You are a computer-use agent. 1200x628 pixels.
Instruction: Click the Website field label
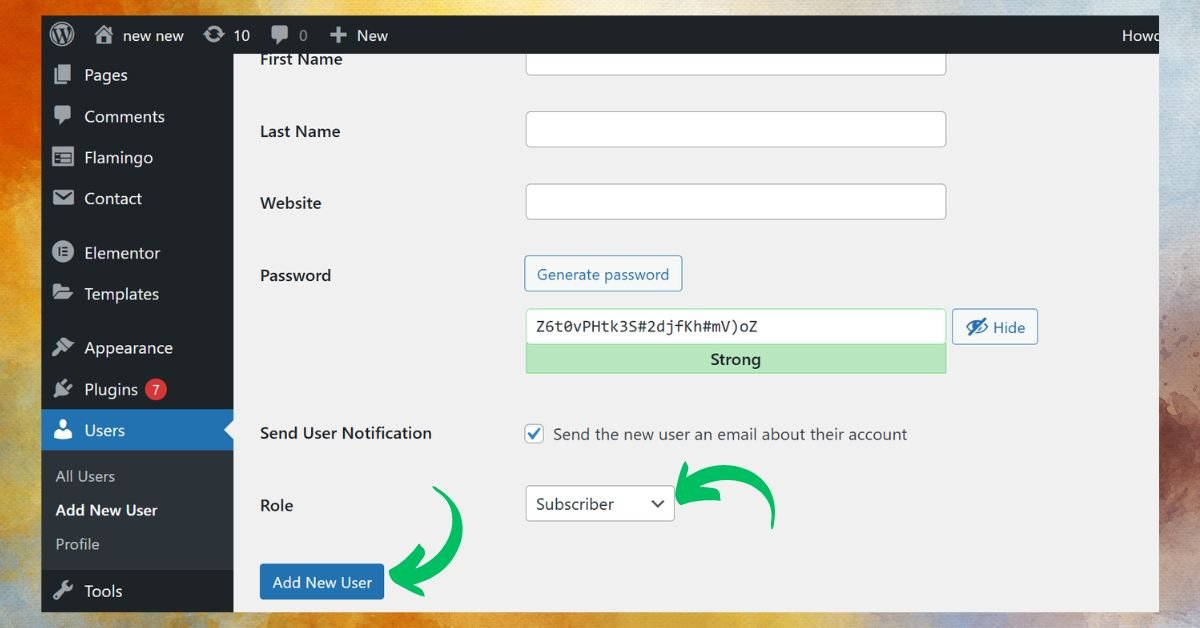coord(291,203)
